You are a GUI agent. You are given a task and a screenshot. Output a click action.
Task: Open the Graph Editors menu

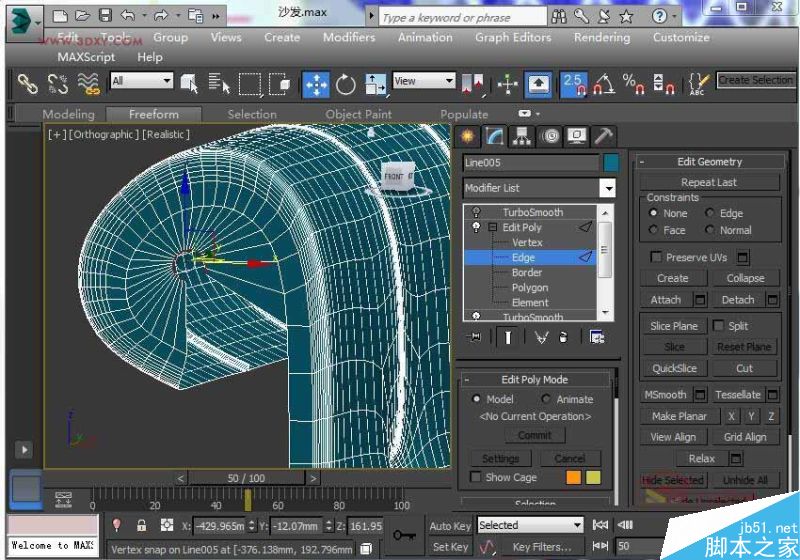point(513,37)
